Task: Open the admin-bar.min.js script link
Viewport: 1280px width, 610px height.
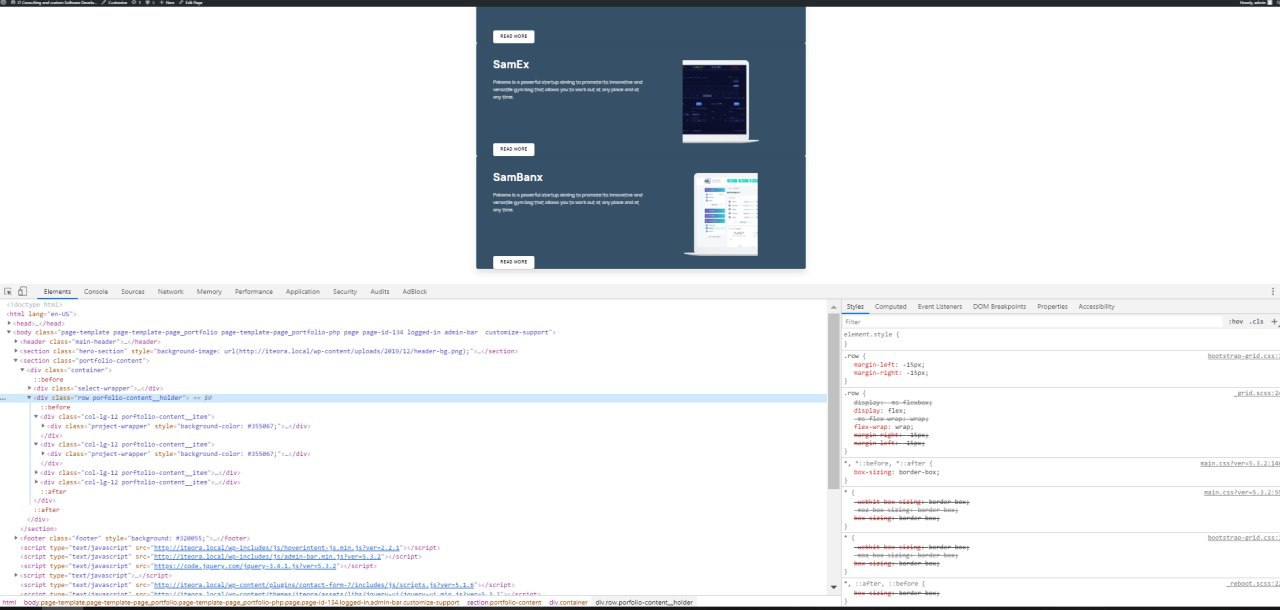Action: [266, 557]
